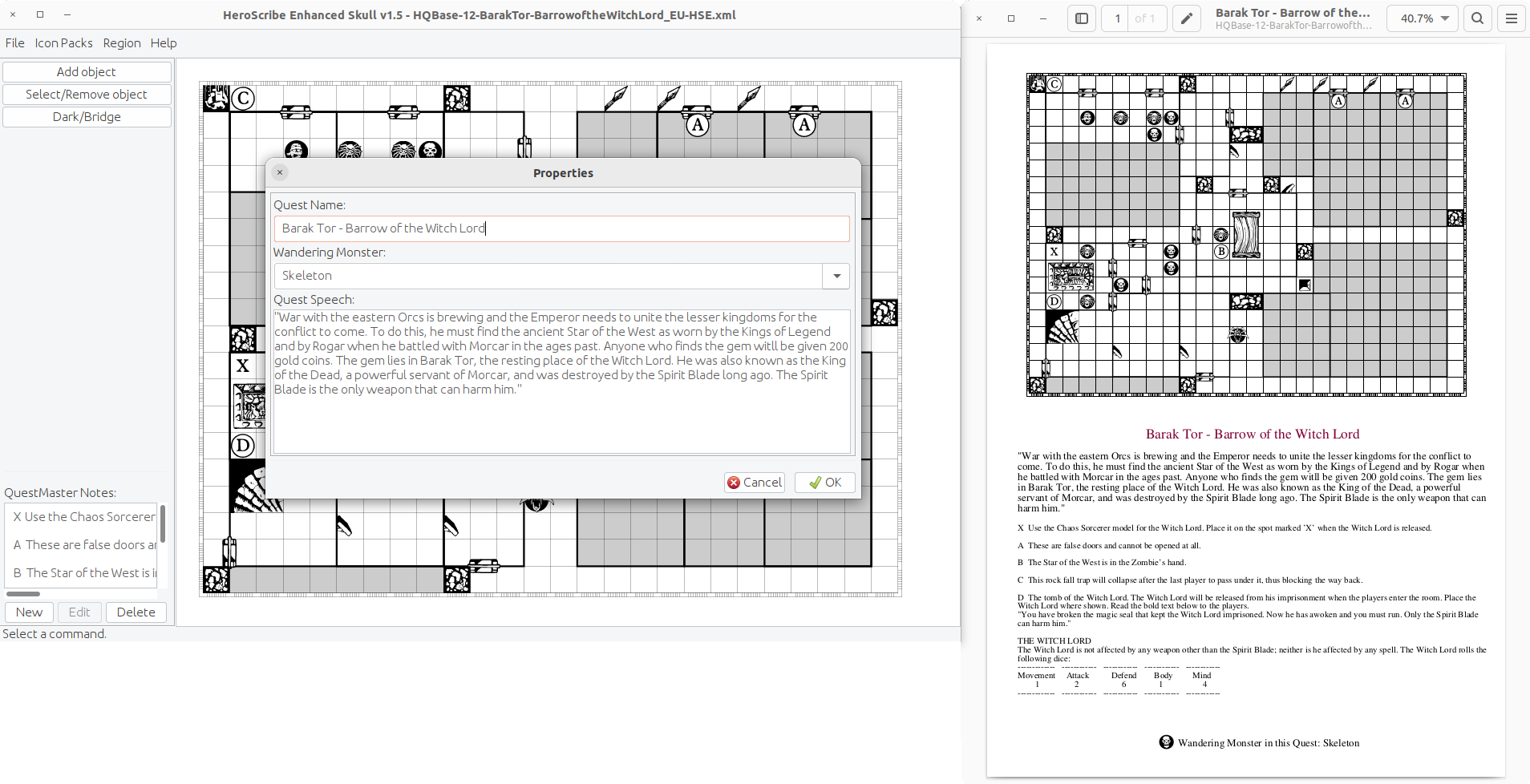Click door icon on bottom wall of map
Screen dimensions: 1530x784
pyautogui.click(x=484, y=566)
